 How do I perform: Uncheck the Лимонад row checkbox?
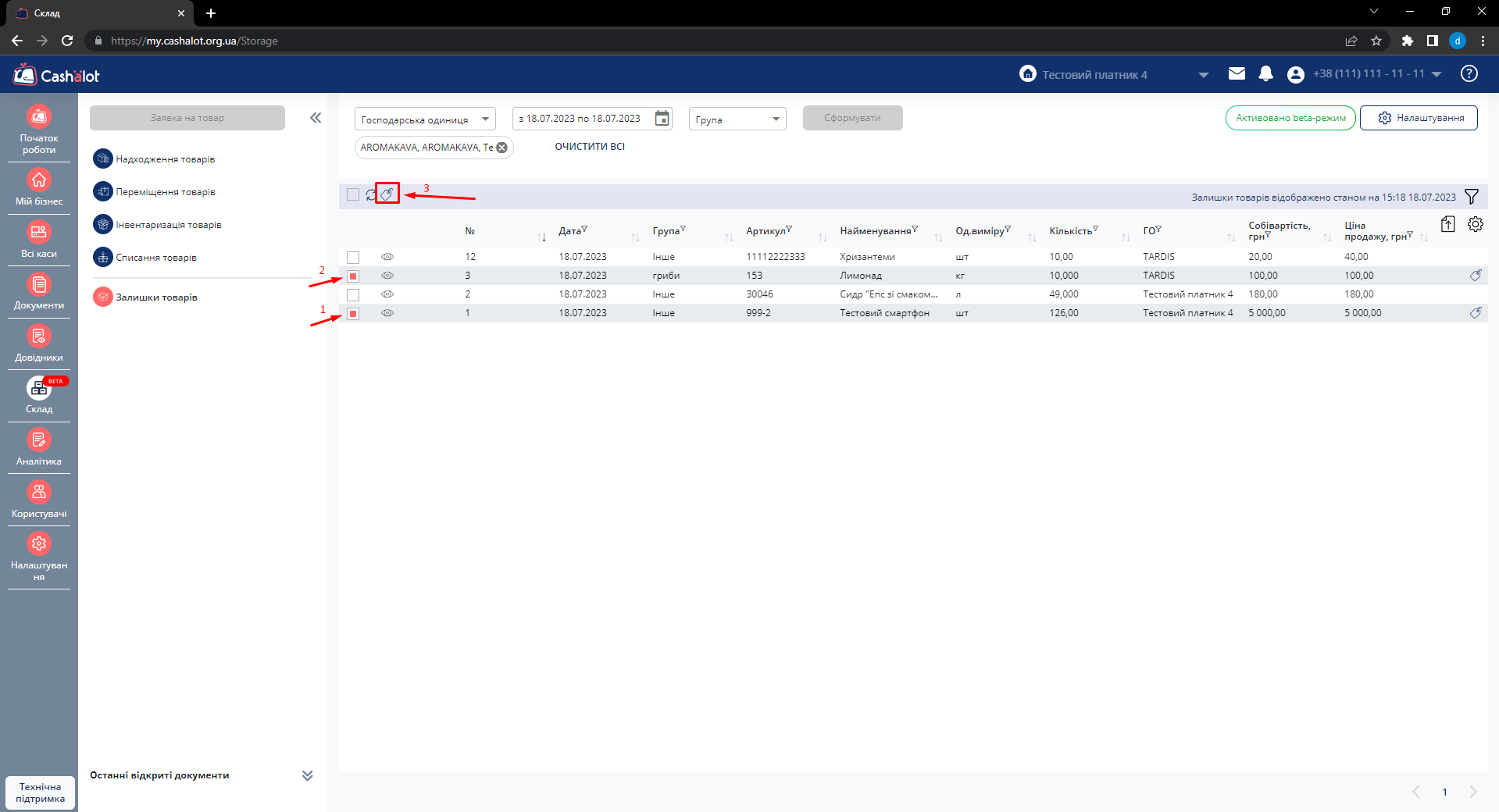click(x=353, y=276)
